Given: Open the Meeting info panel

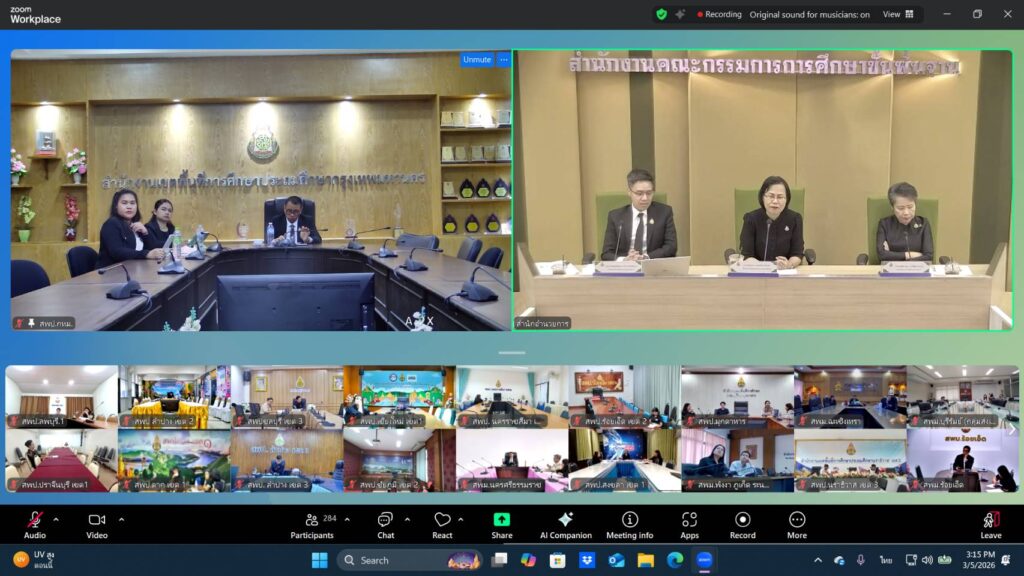Looking at the screenshot, I should point(629,524).
